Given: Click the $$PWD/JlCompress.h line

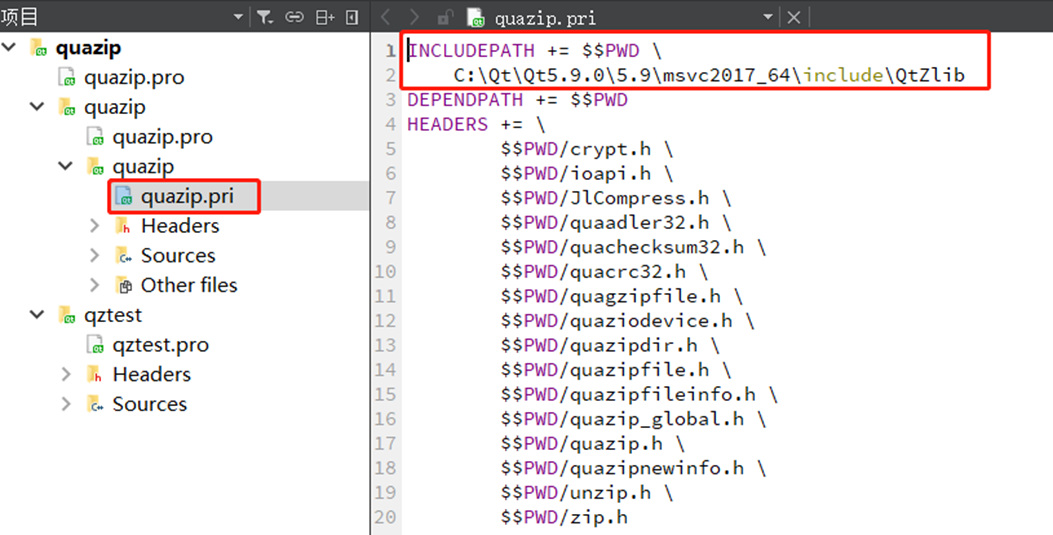Looking at the screenshot, I should pyautogui.click(x=616, y=198).
